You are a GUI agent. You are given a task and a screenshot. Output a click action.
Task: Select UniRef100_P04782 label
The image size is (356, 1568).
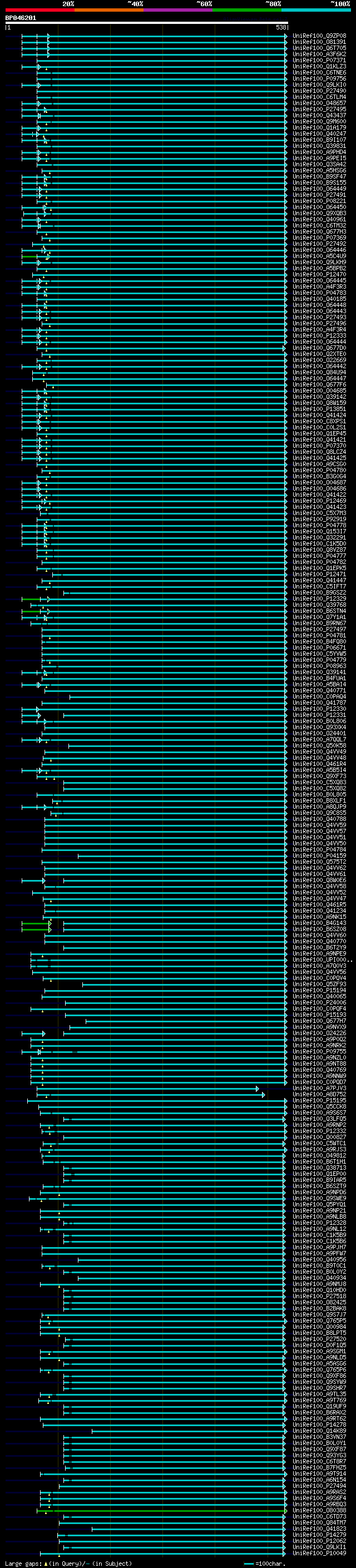coord(319,562)
